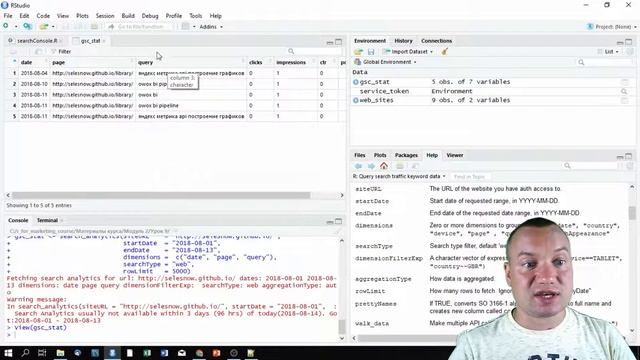Viewport: 640px width, 360px height.
Task: Click the workspace panes grid icon
Action: click(185, 27)
